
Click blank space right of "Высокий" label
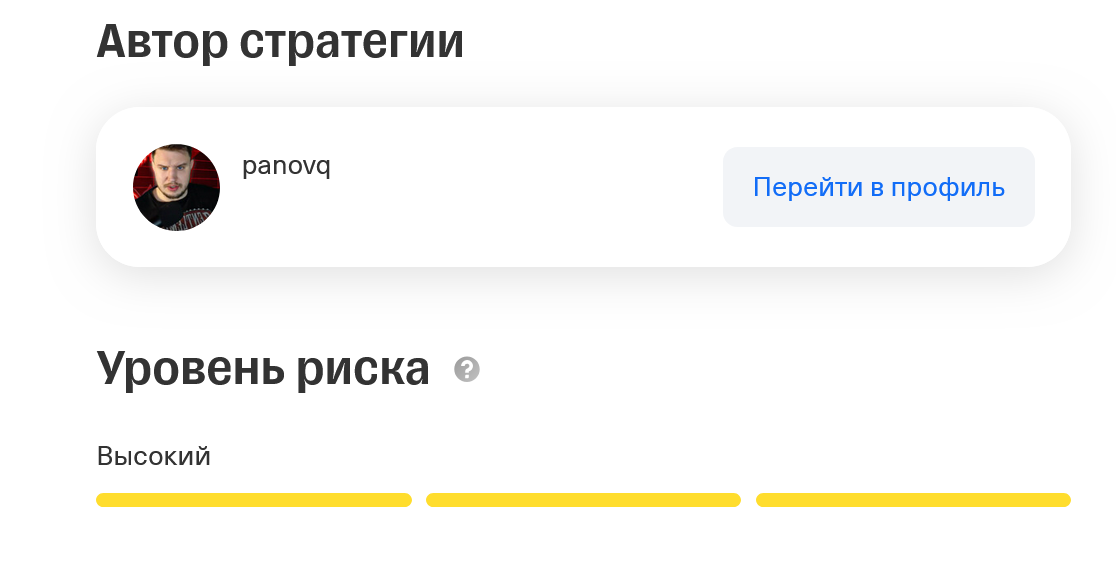click(x=600, y=457)
